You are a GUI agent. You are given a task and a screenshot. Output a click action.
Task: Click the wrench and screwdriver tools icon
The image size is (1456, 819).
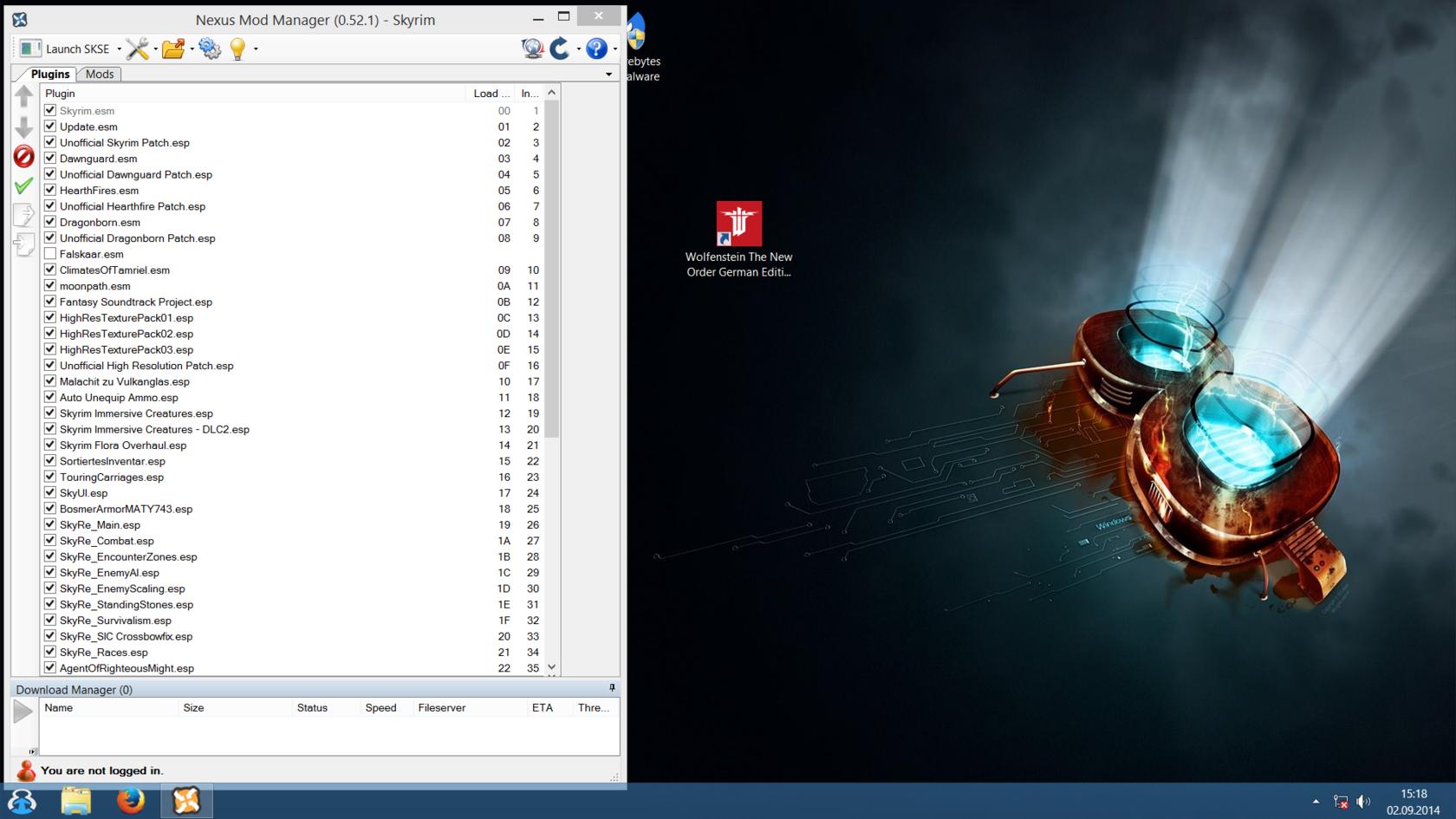pos(136,49)
